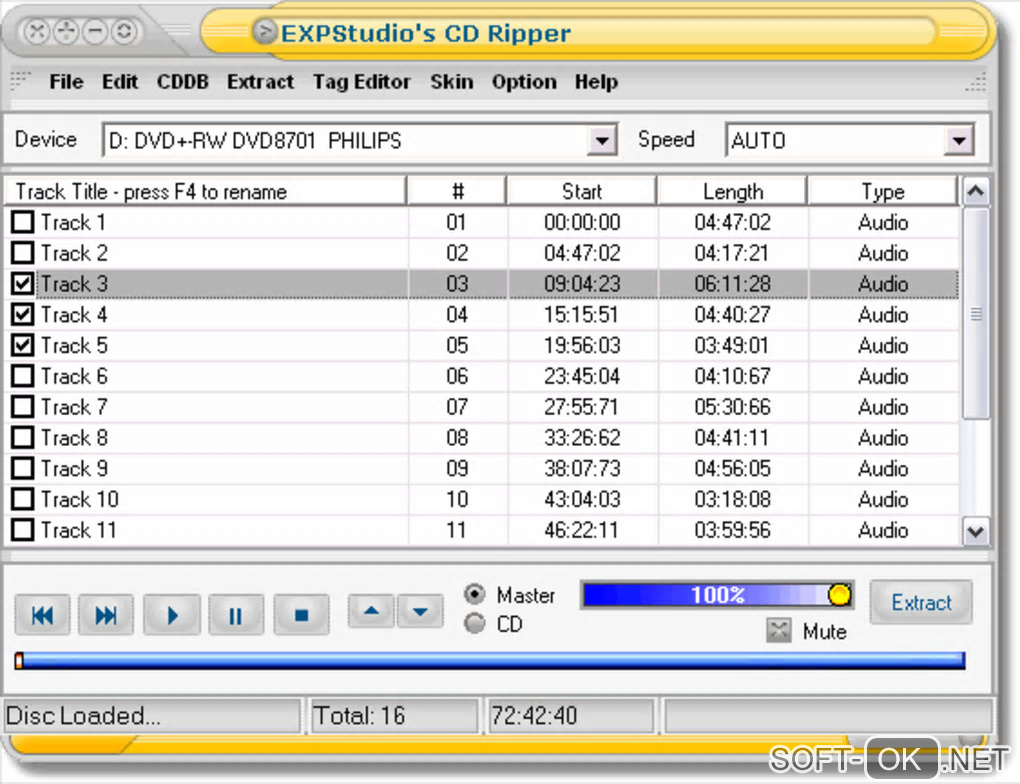Open the Option menu

524,82
